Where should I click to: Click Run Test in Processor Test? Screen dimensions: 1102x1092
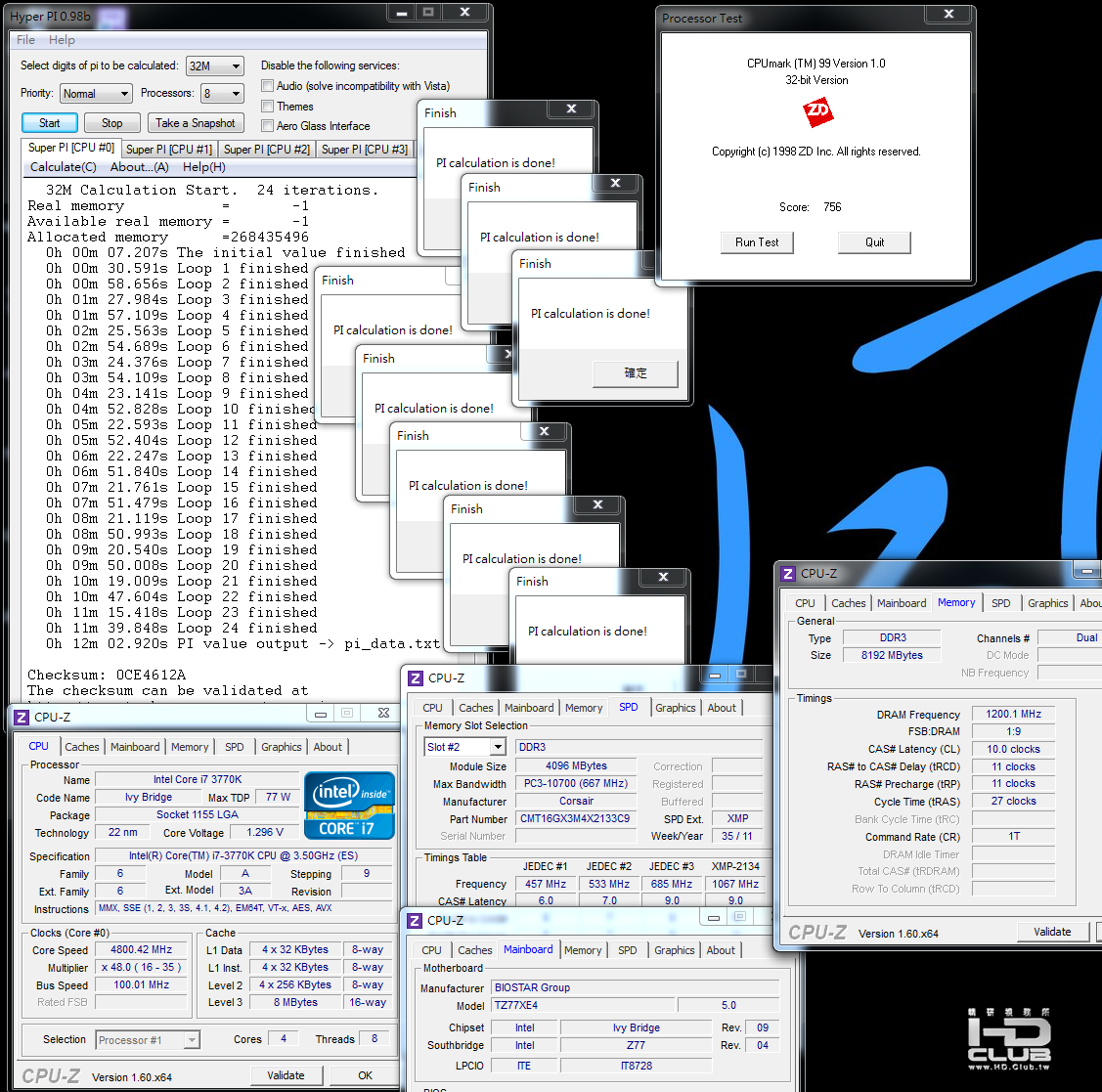point(757,242)
